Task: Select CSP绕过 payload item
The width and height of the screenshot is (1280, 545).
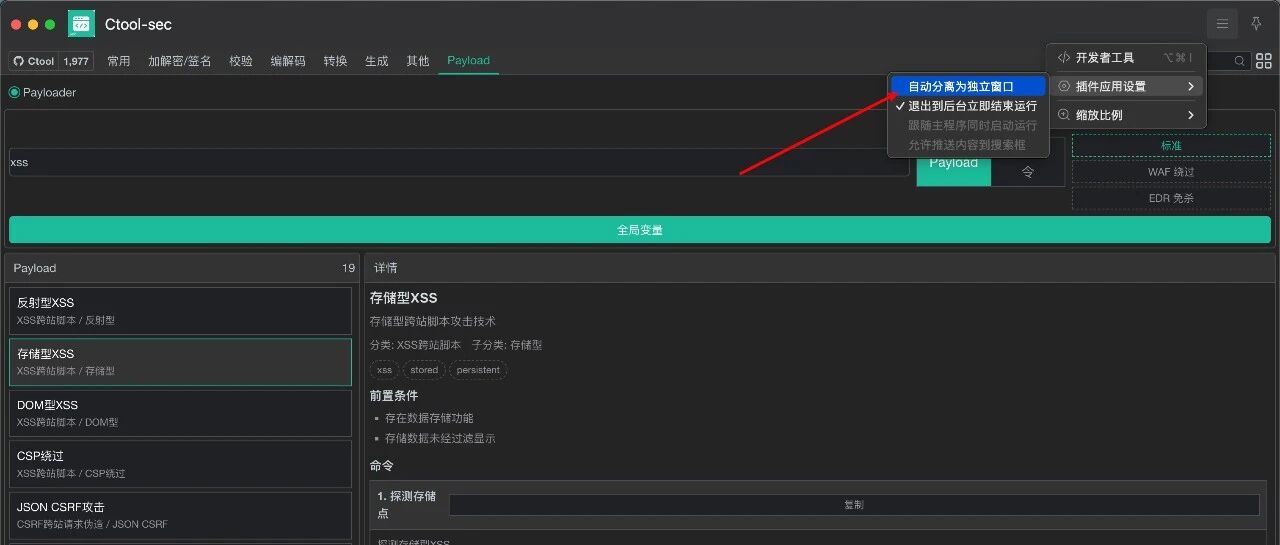Action: [180, 464]
